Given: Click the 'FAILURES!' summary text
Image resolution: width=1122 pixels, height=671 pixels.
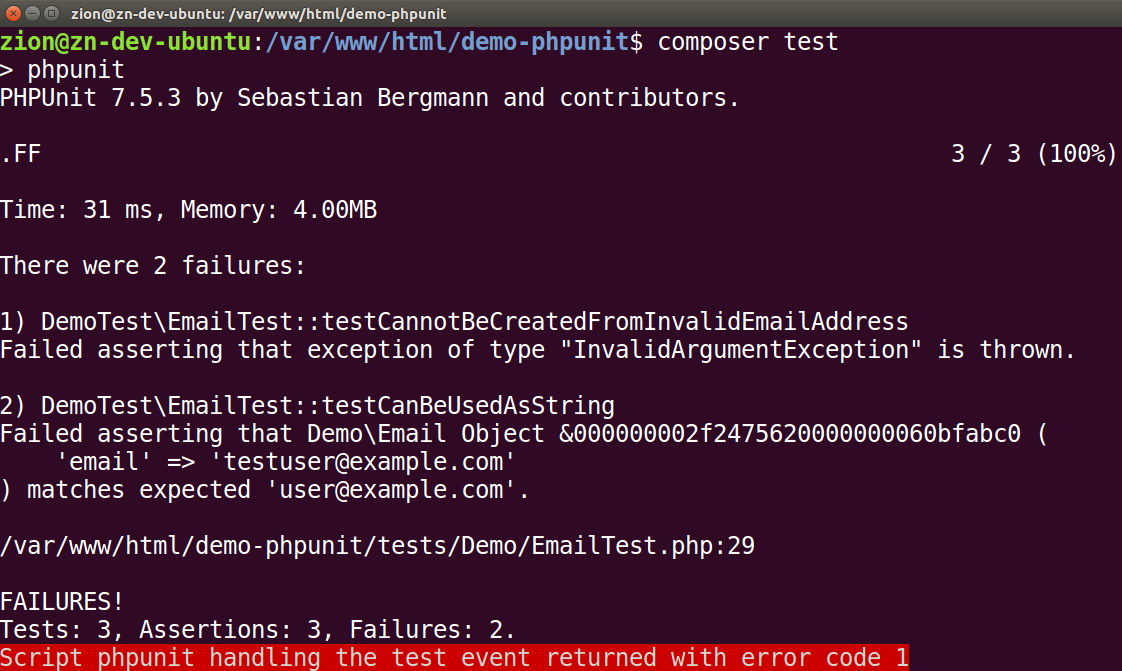Looking at the screenshot, I should click(x=62, y=602).
